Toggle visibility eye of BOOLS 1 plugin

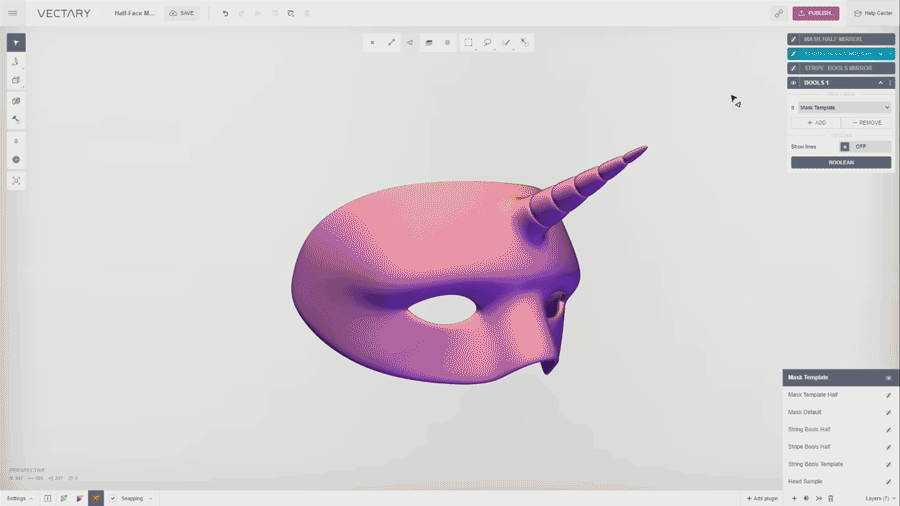pos(794,83)
